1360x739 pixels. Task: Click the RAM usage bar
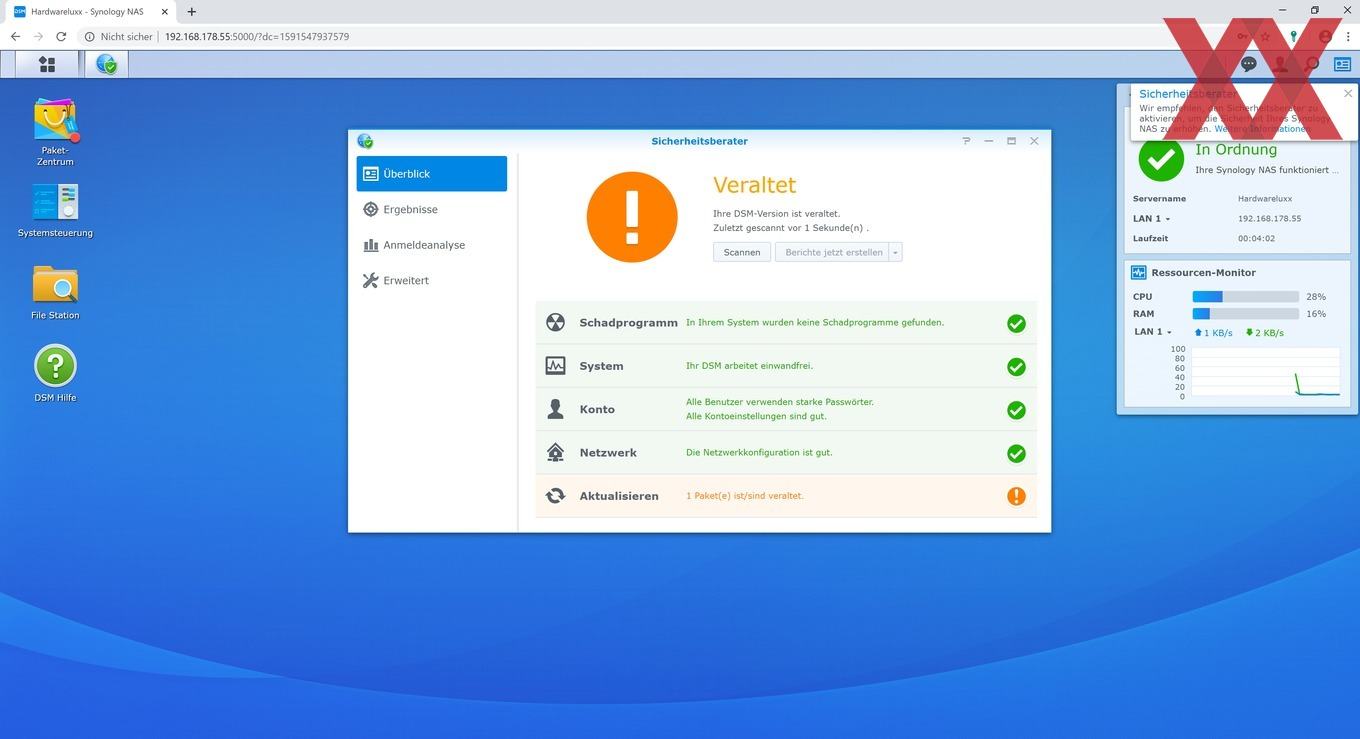point(1245,314)
